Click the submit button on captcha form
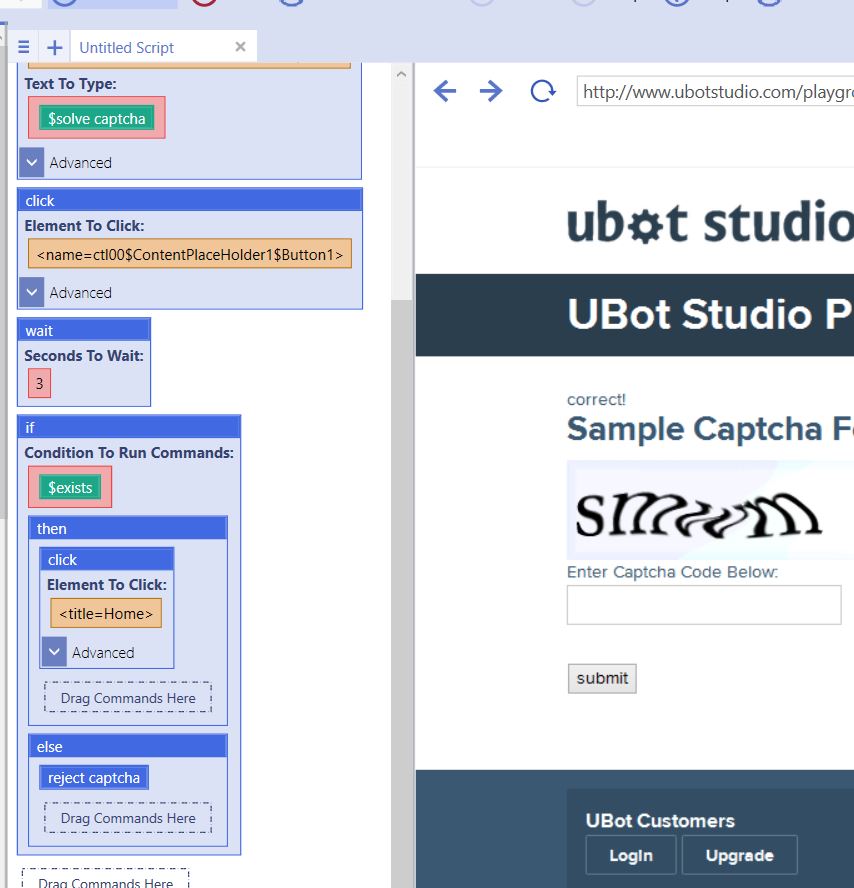The width and height of the screenshot is (854, 888). [x=602, y=678]
